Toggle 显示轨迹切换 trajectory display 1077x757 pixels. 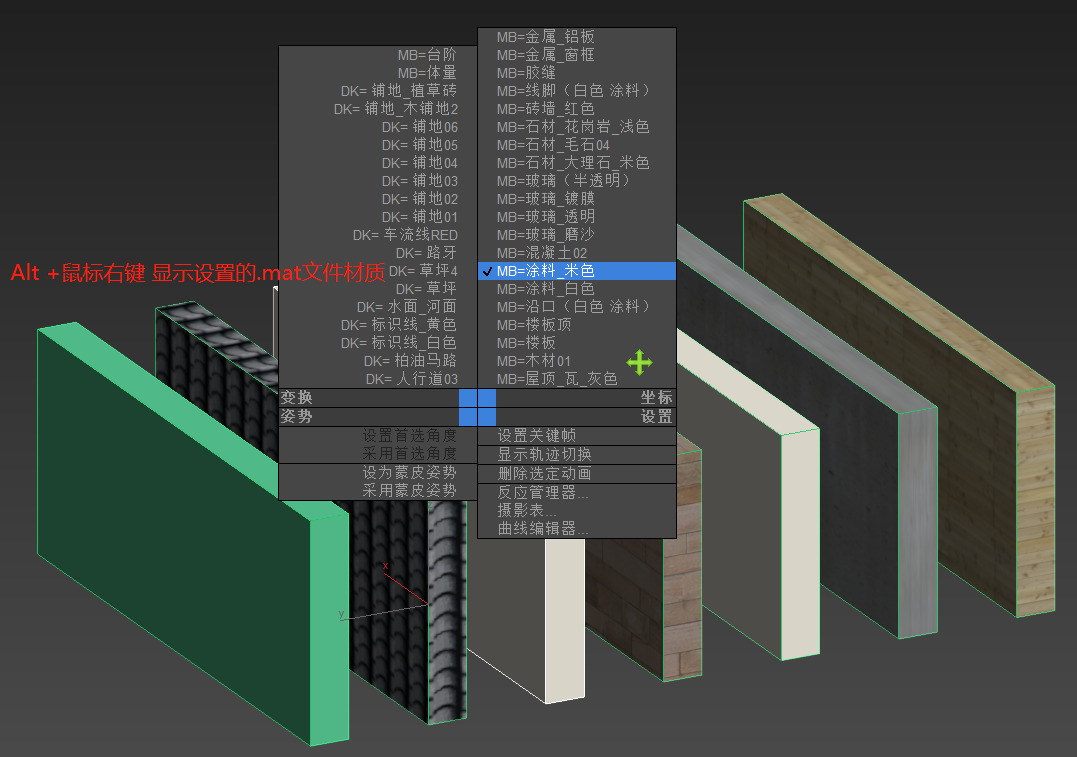[544, 454]
